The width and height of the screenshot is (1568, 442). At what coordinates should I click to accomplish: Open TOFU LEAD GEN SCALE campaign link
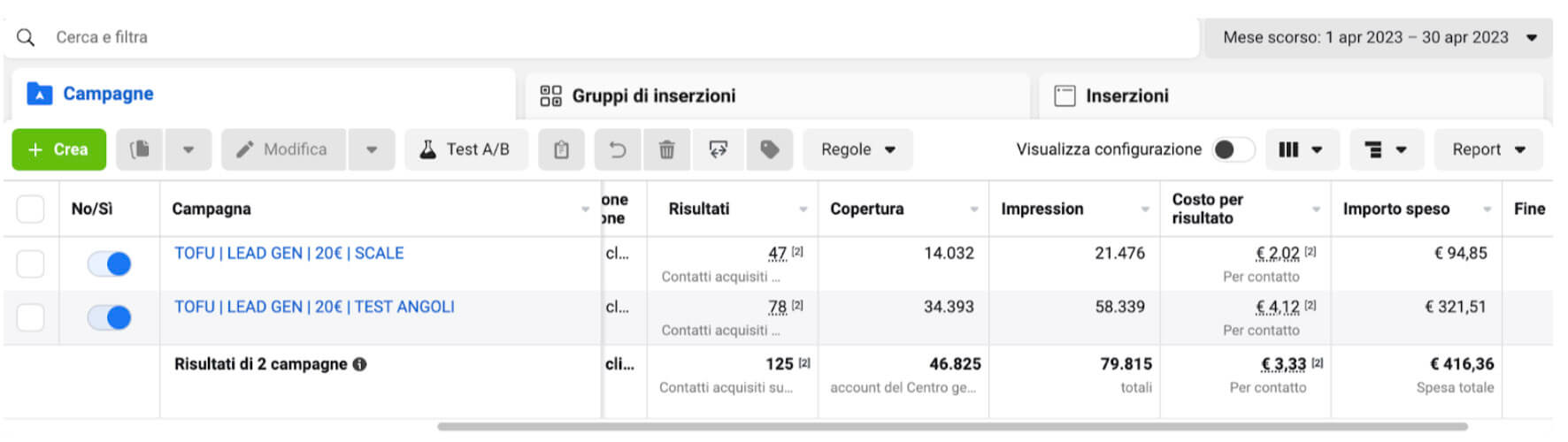(x=289, y=253)
